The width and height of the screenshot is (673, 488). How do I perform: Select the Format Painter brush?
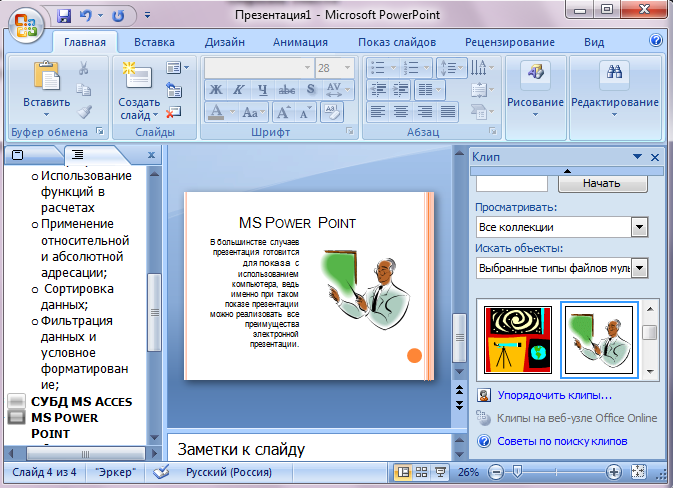[84, 112]
